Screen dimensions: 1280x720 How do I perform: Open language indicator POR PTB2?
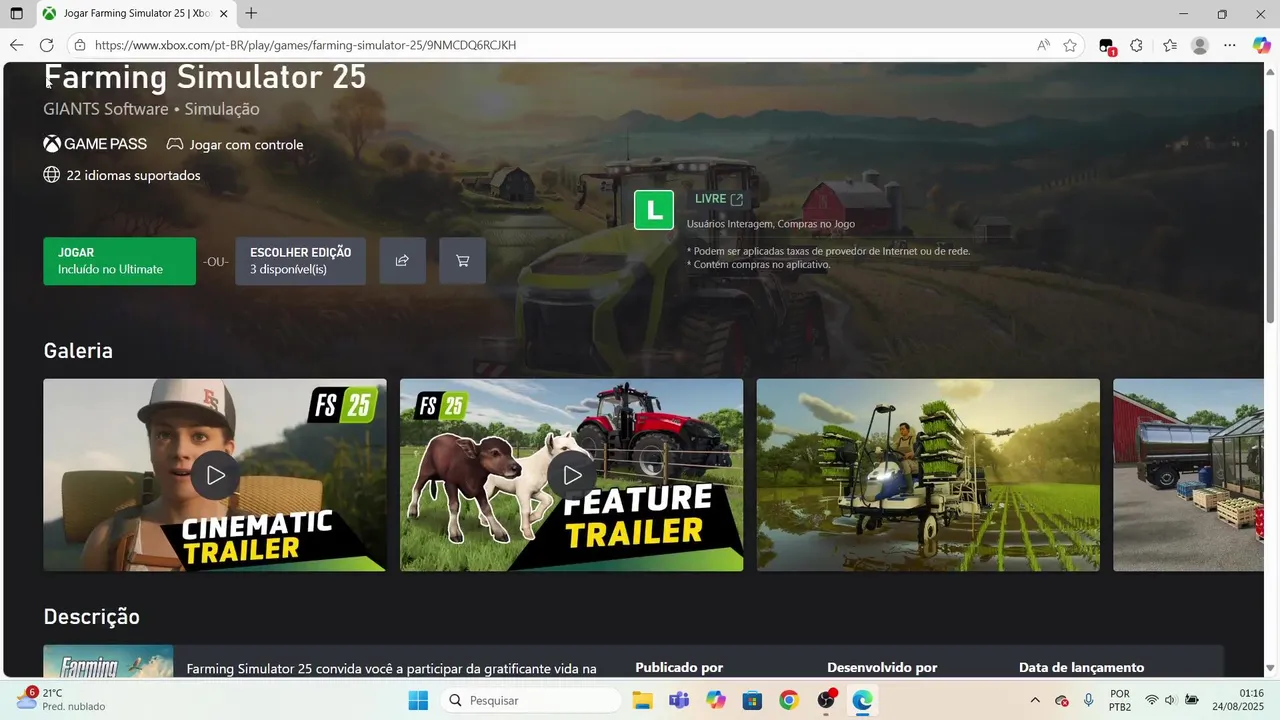click(x=1120, y=700)
